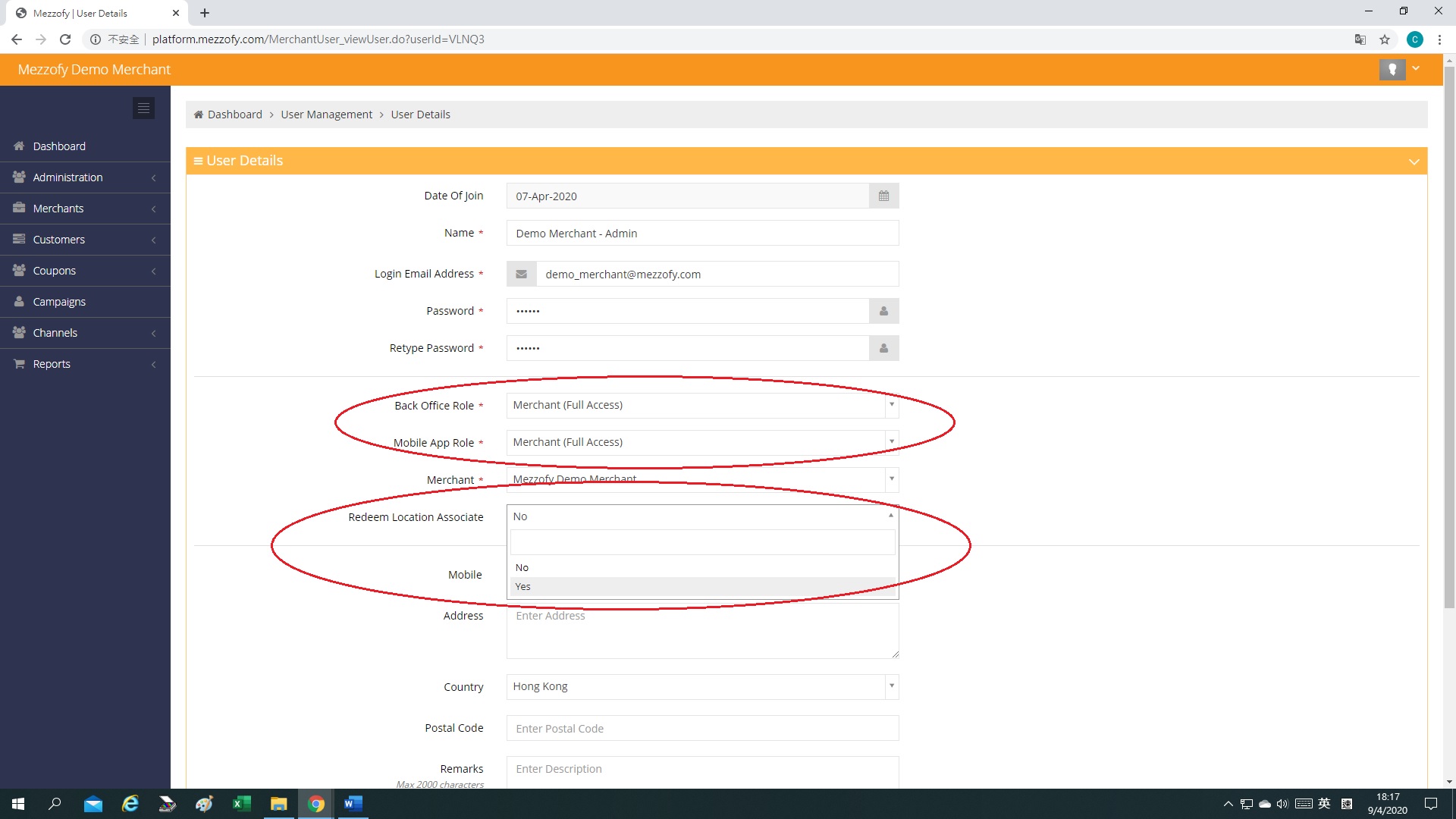Open the user profile avatar in header

point(1392,69)
